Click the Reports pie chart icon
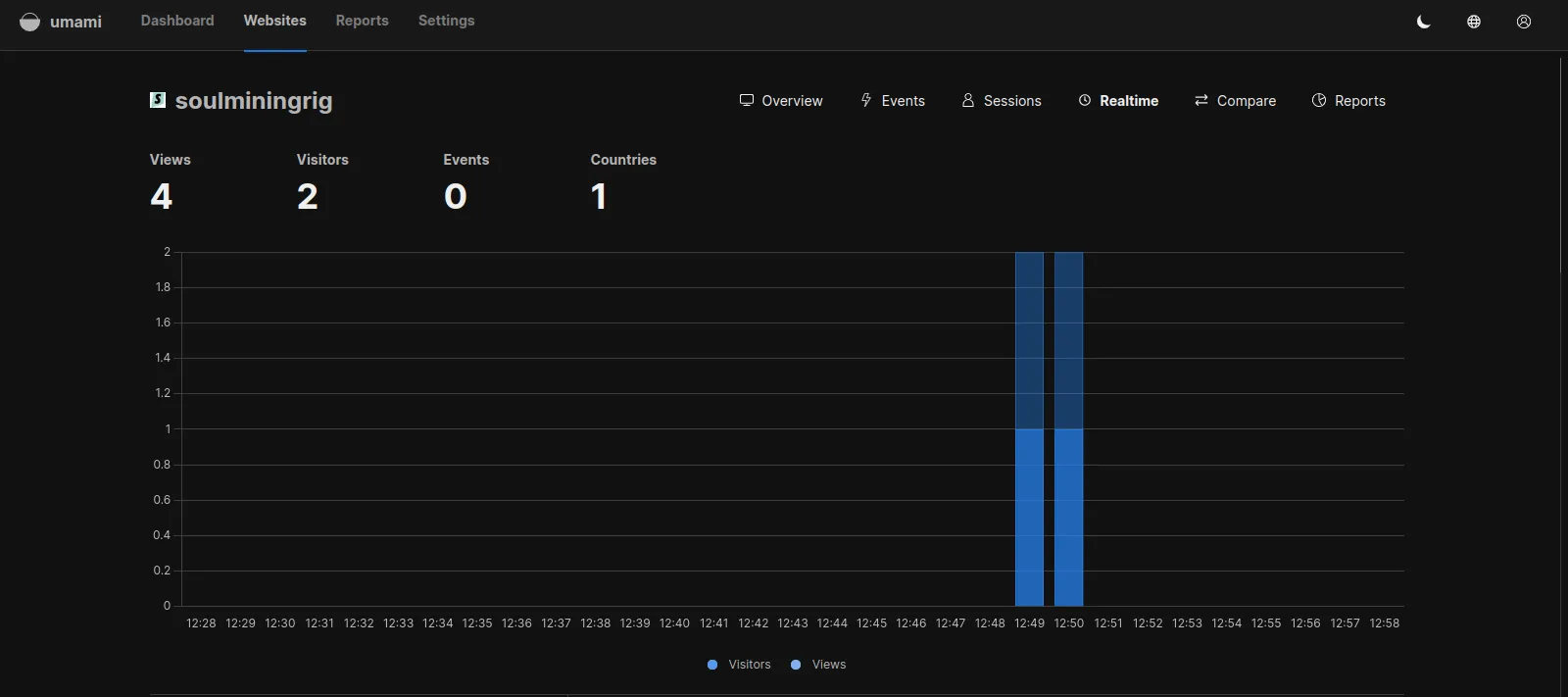 (1319, 100)
